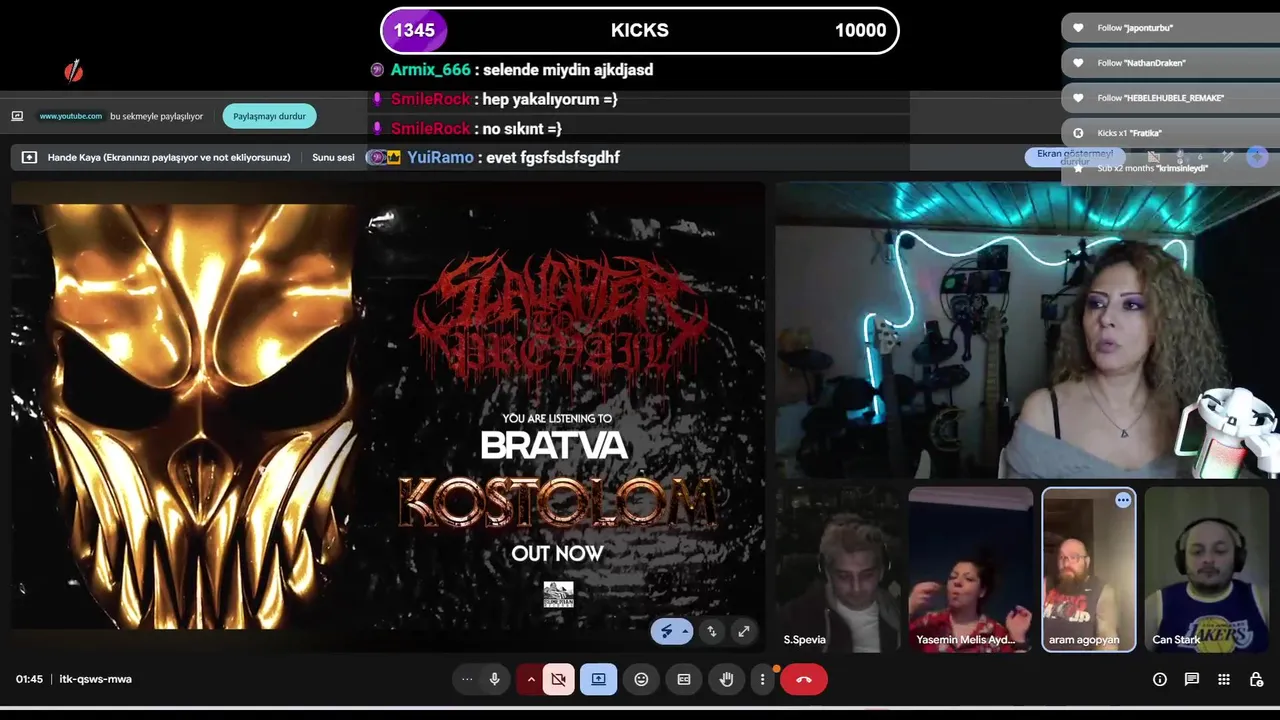The width and height of the screenshot is (1280, 720).
Task: Raise your hand in the meeting
Action: click(727, 679)
